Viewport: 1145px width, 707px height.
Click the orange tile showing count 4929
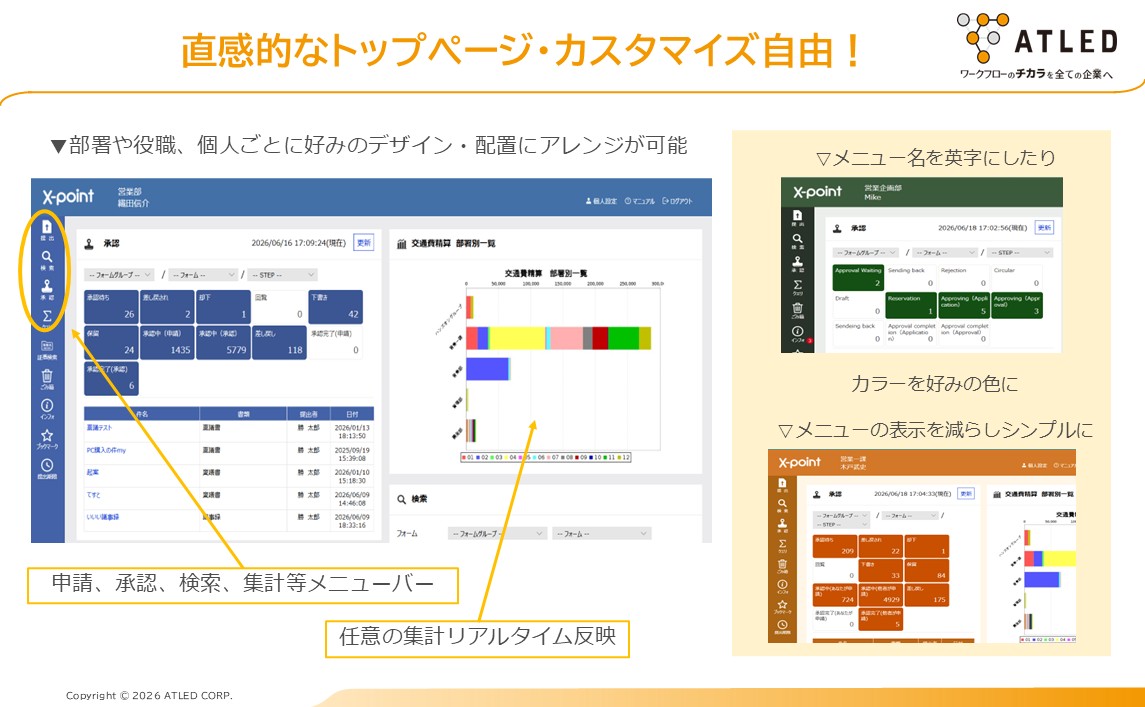[x=881, y=595]
